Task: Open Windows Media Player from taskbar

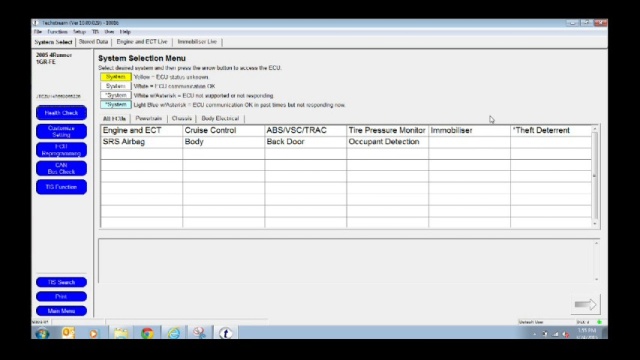Action: 93,333
